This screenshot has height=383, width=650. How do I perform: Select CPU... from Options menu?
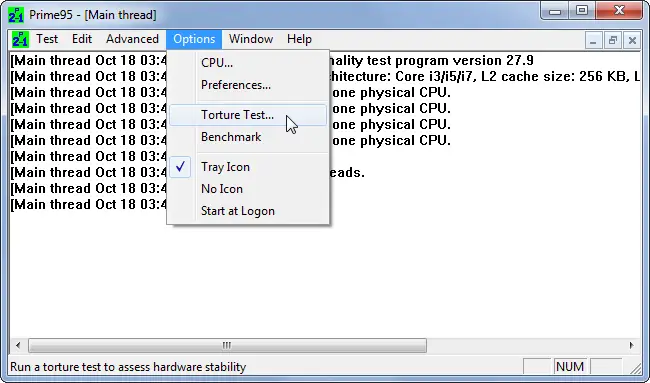click(248, 63)
